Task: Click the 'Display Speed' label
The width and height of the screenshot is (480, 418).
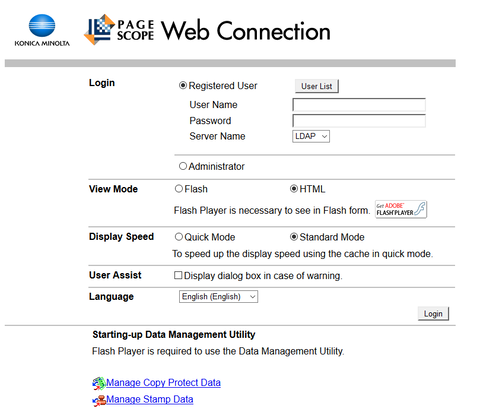Action: [121, 237]
